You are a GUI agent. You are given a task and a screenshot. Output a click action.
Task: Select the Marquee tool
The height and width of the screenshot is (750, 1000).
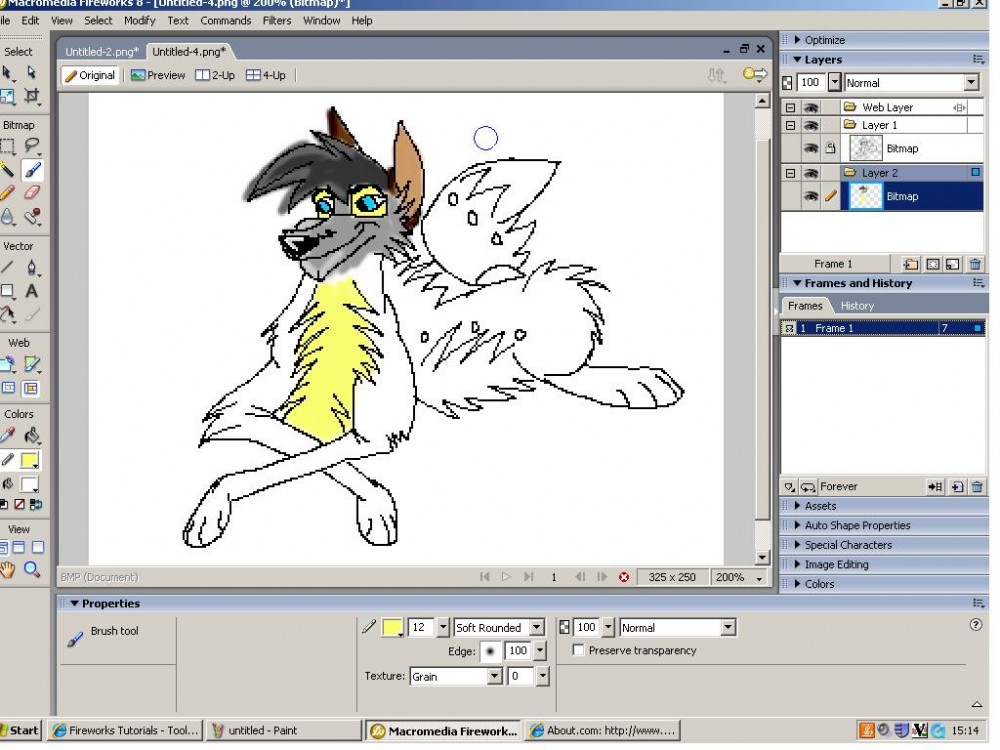[x=7, y=146]
